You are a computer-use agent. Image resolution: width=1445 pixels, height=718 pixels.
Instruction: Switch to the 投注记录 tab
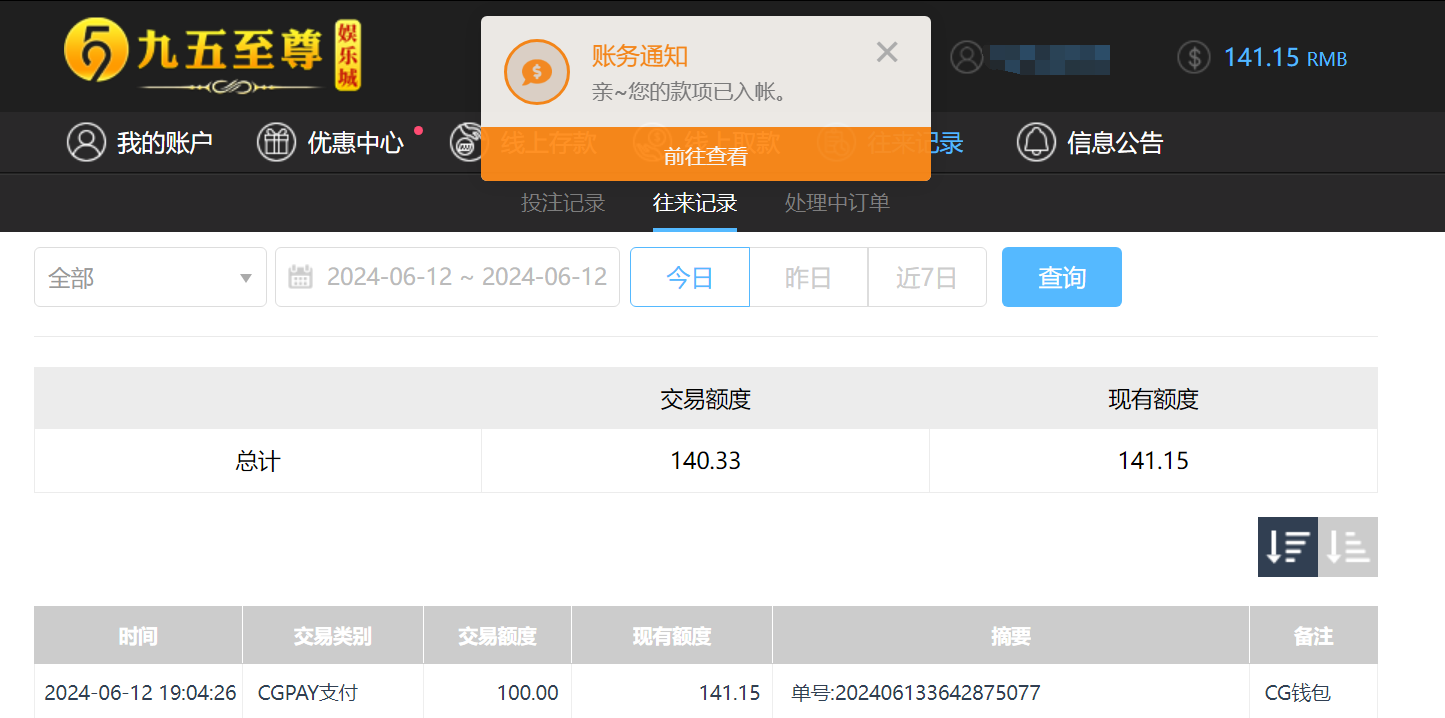tap(562, 203)
